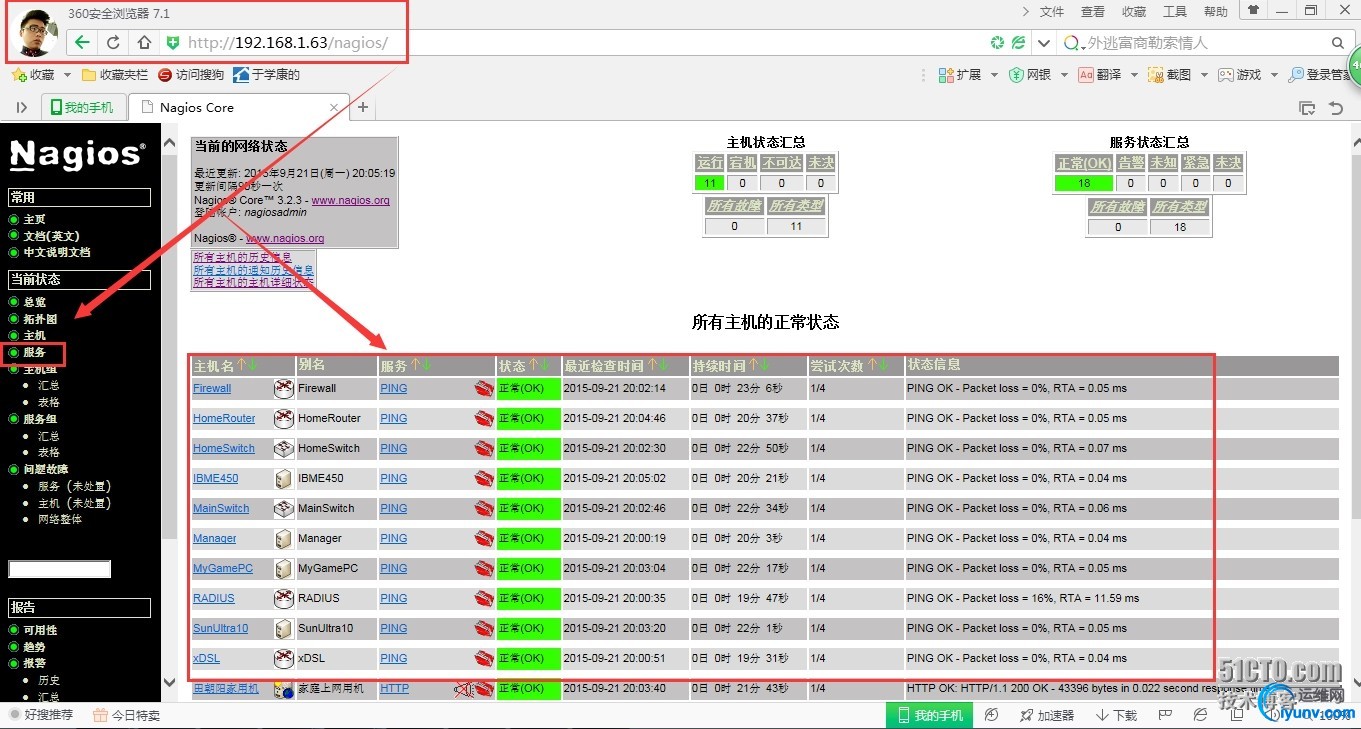Click the RADIUS row service action icon

(484, 598)
